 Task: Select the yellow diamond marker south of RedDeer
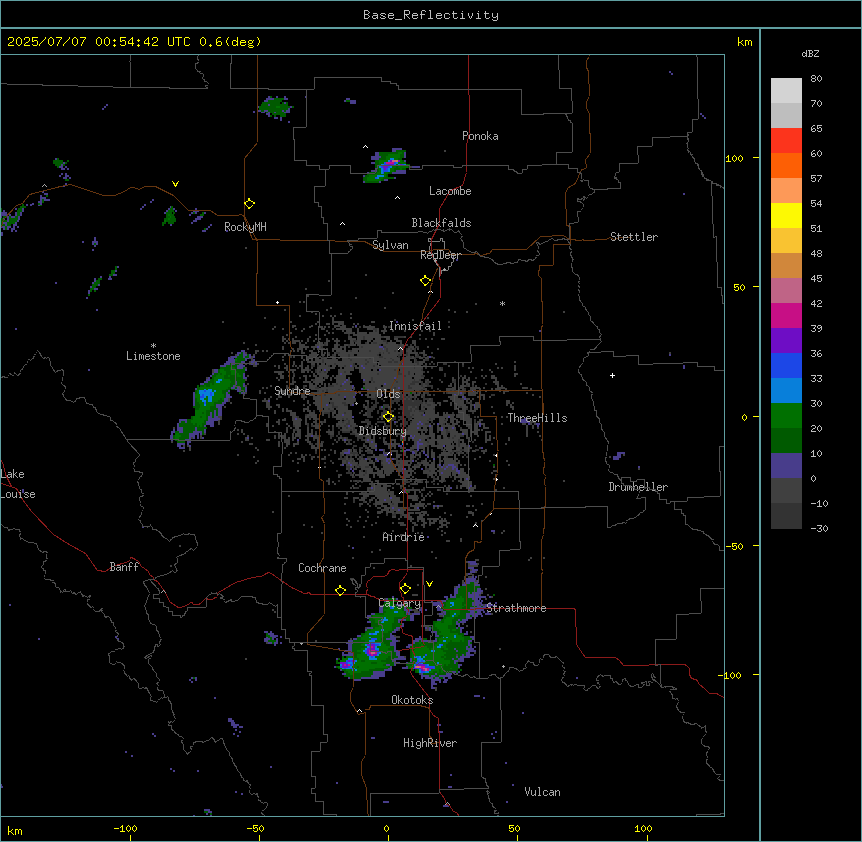tap(426, 281)
